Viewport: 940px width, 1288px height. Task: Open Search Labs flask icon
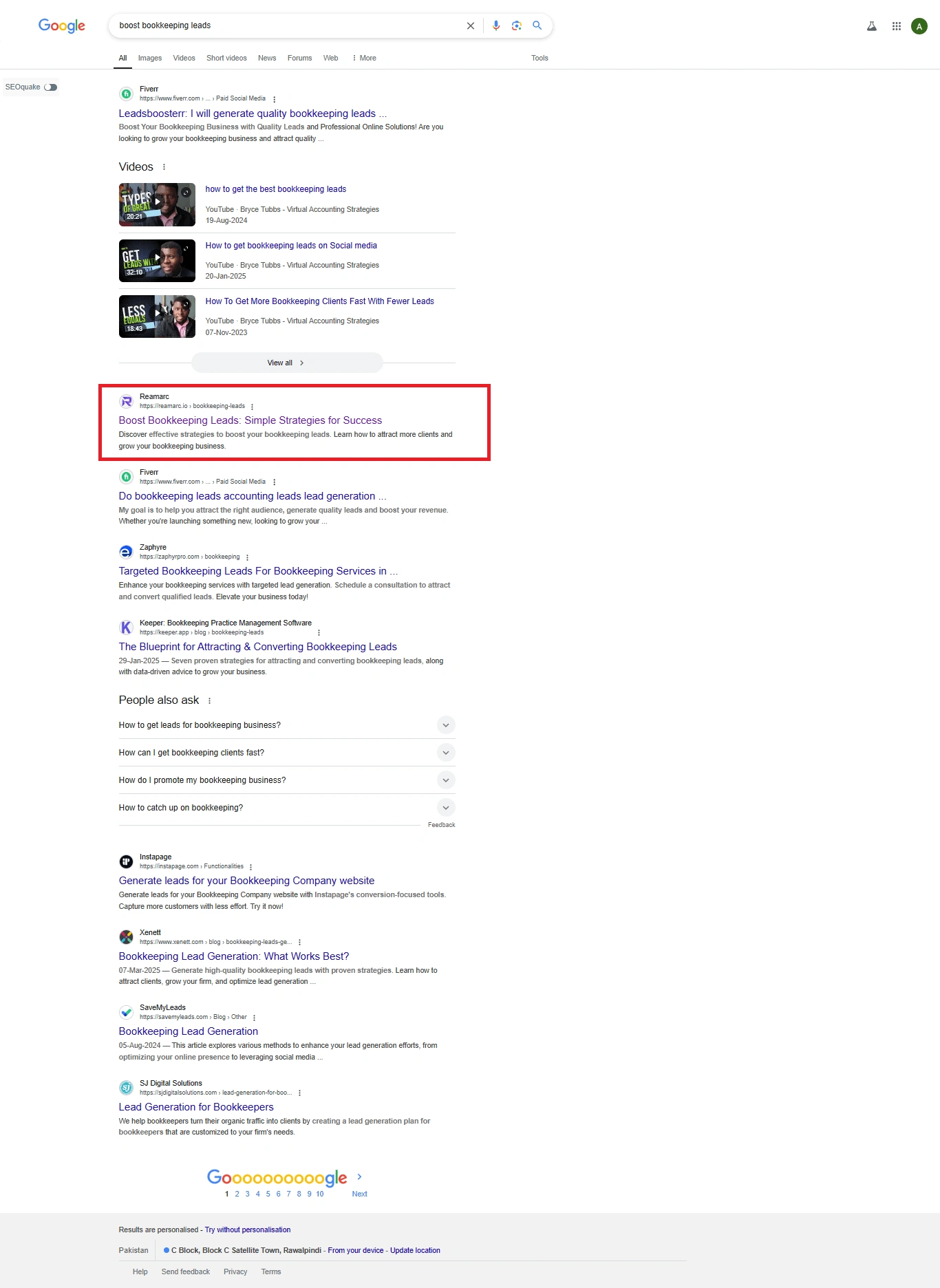click(872, 26)
